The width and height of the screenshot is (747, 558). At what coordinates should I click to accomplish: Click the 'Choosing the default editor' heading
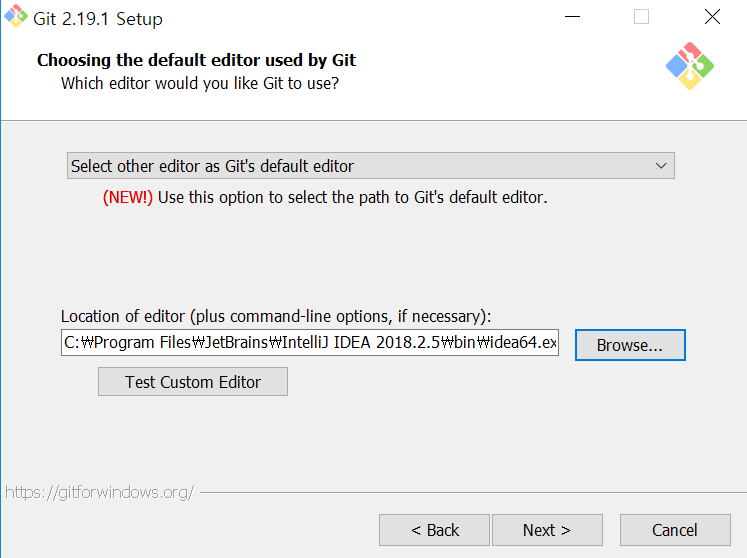[196, 60]
